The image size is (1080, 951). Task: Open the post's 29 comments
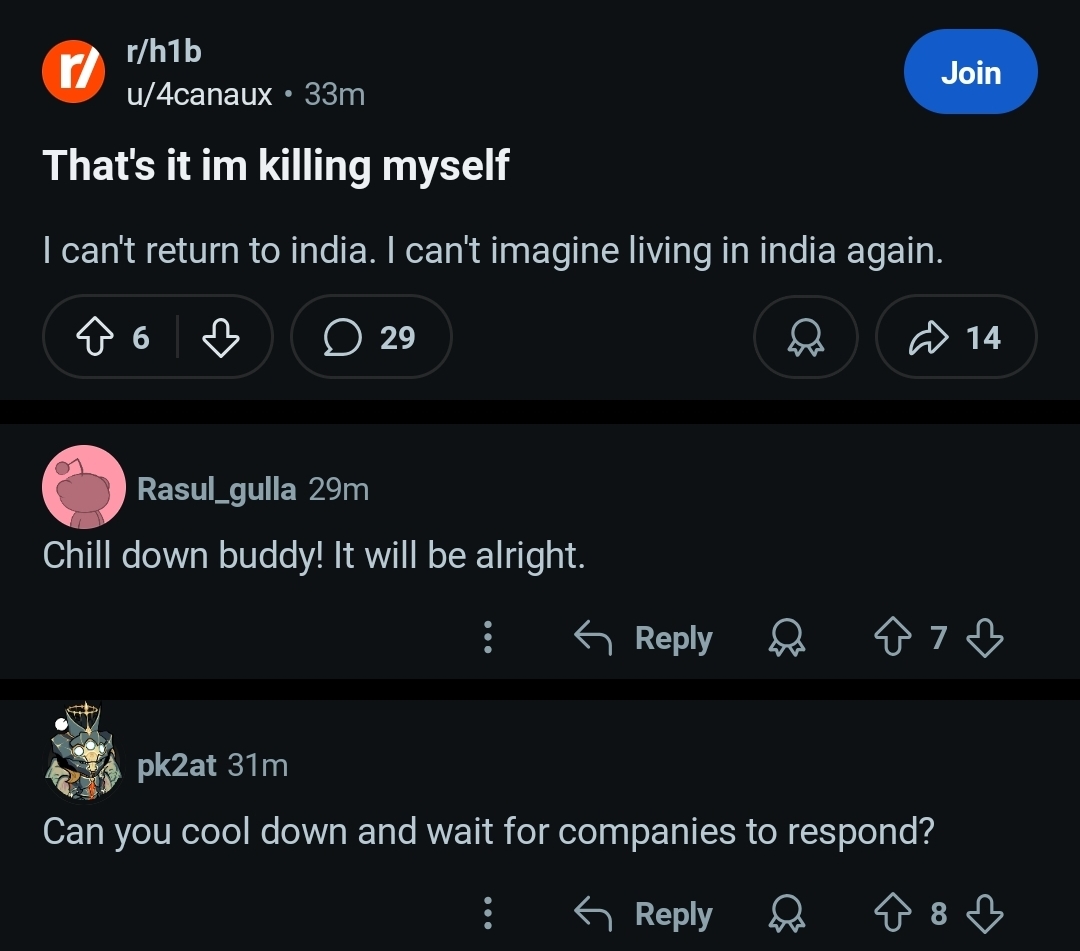(x=371, y=337)
